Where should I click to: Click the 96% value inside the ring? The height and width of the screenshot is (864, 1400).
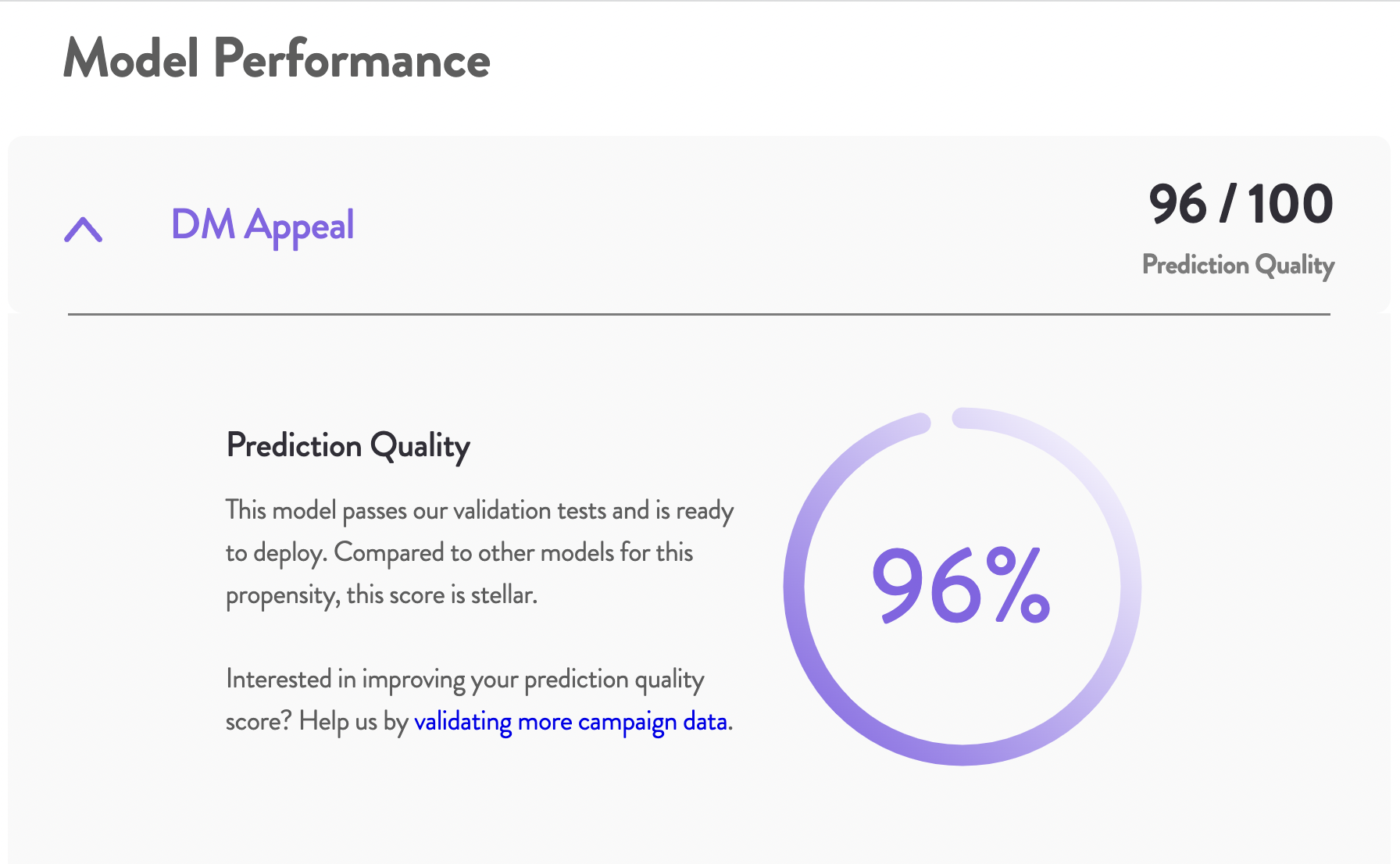click(x=961, y=585)
